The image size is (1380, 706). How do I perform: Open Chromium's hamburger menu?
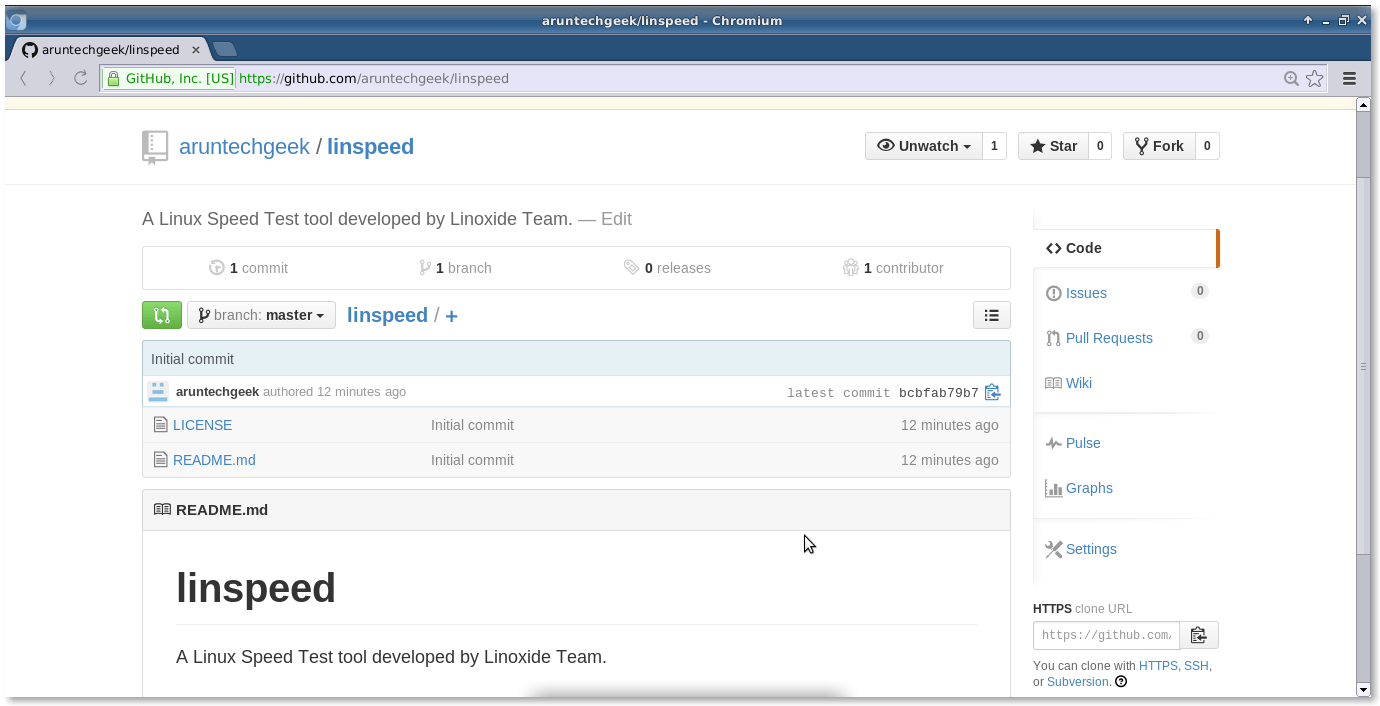[x=1348, y=77]
